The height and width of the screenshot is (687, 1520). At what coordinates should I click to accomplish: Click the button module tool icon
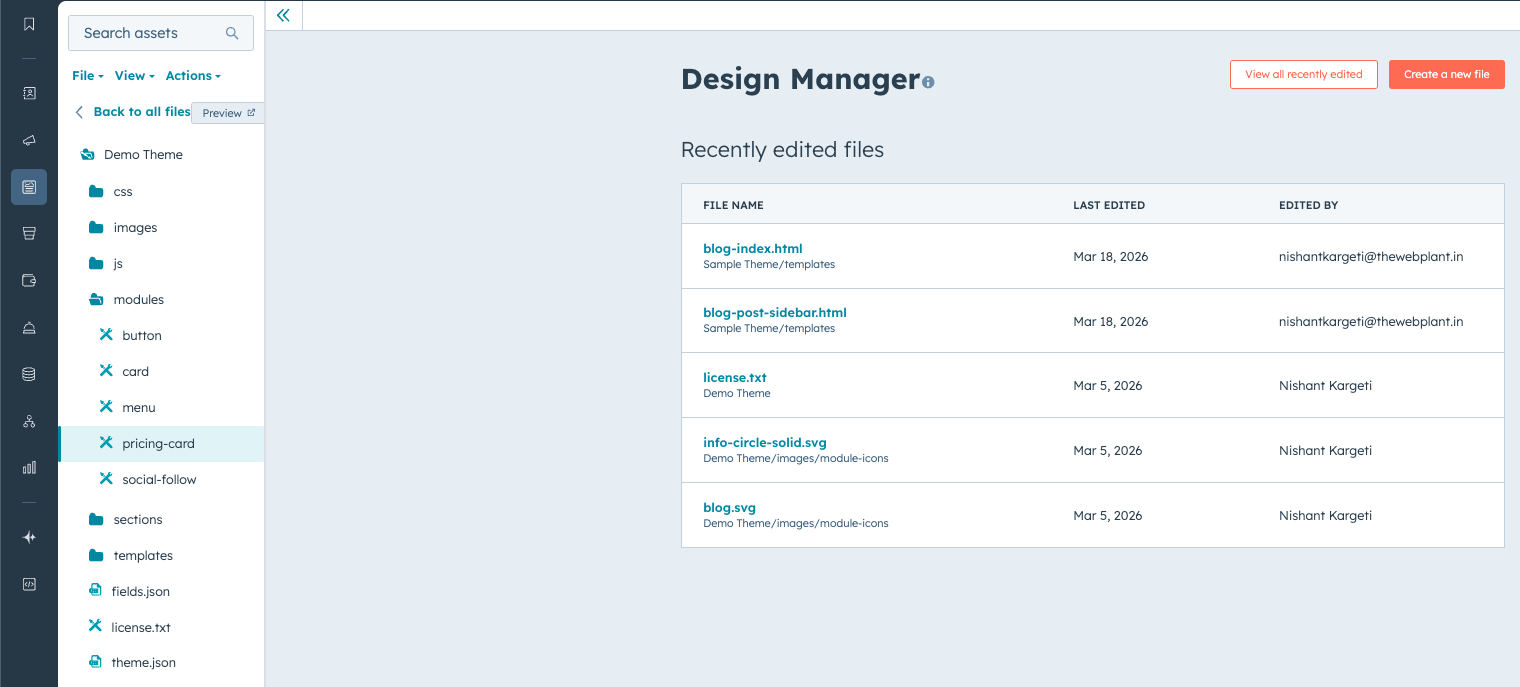106,335
